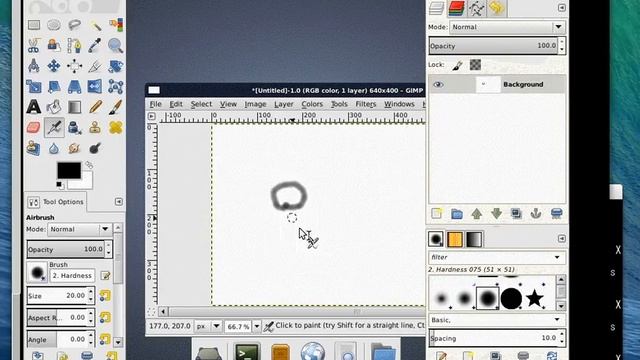
Task: Select the Flip tool
Action: pos(95,87)
